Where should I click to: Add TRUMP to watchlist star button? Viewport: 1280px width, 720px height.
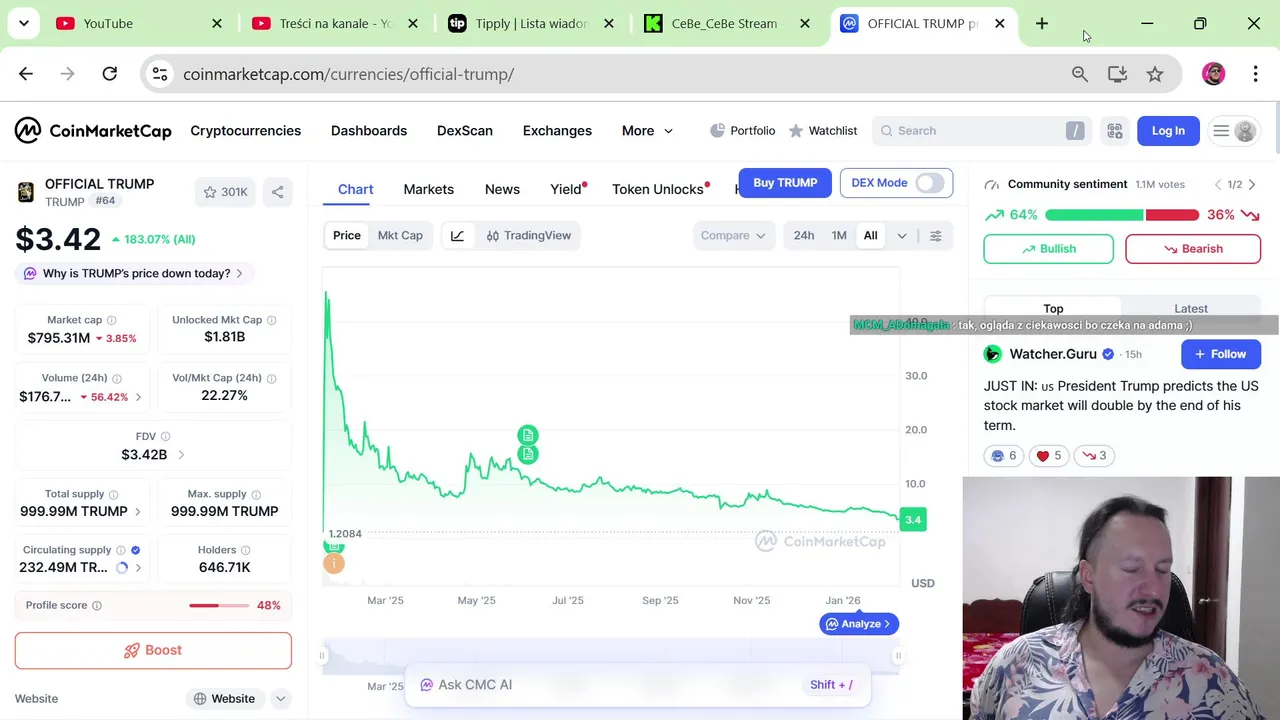225,192
